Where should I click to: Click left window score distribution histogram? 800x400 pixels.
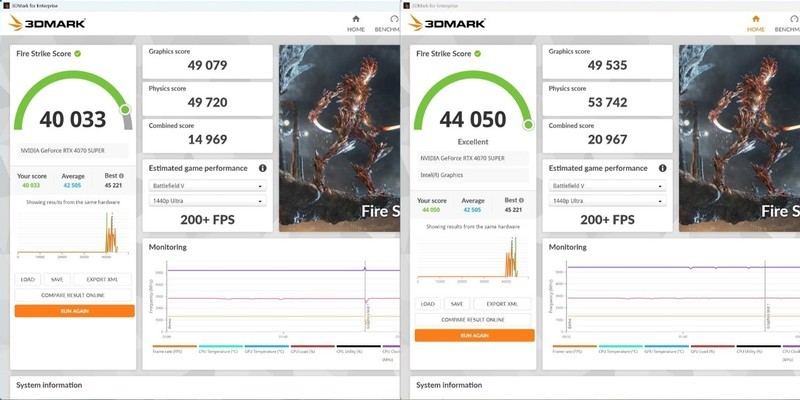point(73,234)
